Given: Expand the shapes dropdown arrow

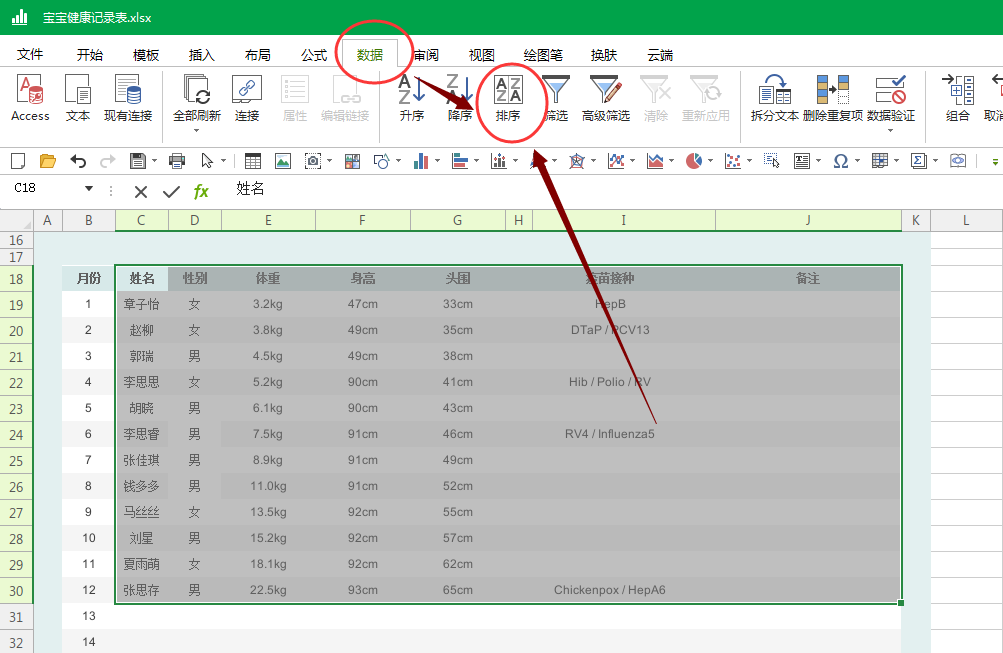Looking at the screenshot, I should [x=398, y=161].
